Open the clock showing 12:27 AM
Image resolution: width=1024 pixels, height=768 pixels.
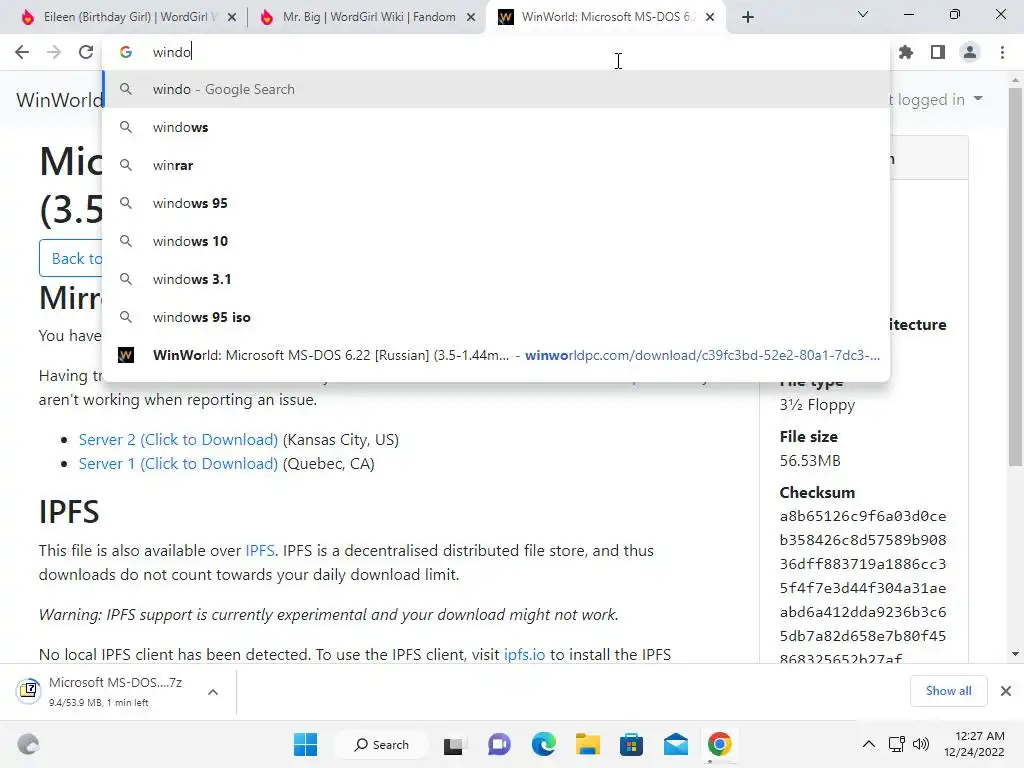coord(974,744)
